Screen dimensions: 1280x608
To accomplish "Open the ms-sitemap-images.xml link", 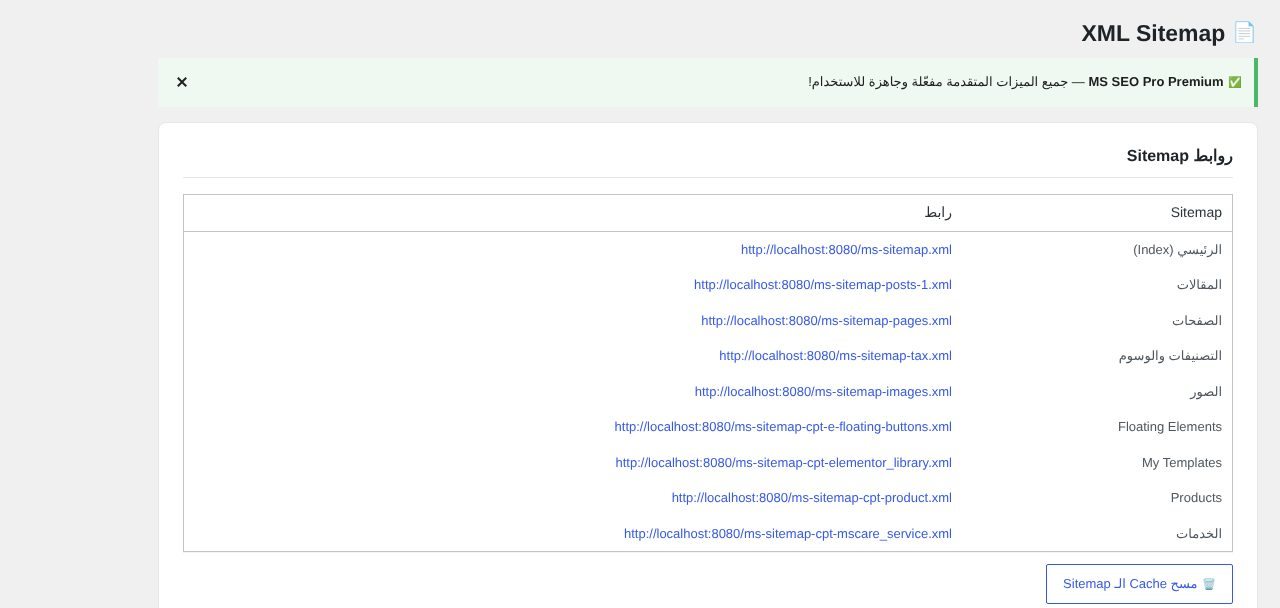I will coord(823,392).
